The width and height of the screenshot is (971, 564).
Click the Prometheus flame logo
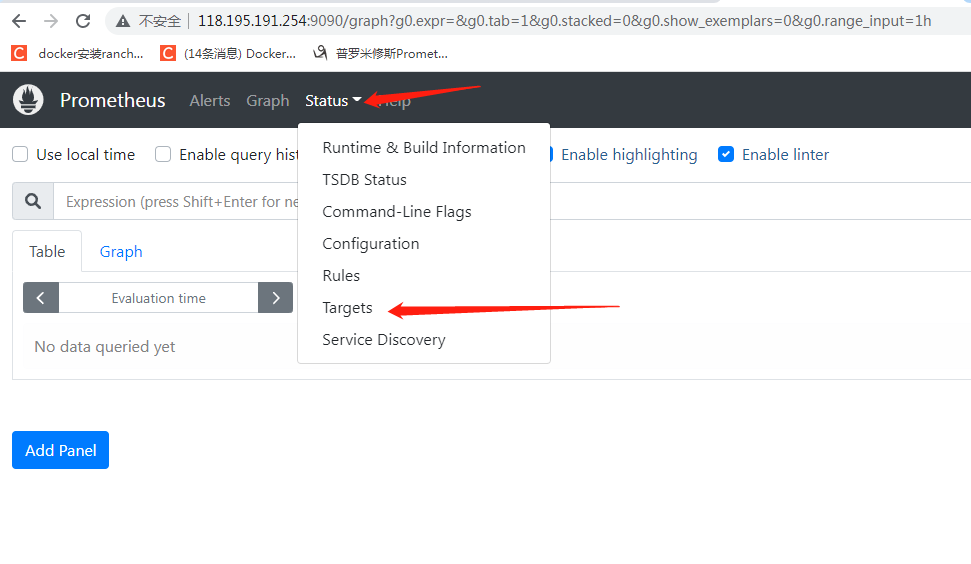(x=28, y=100)
